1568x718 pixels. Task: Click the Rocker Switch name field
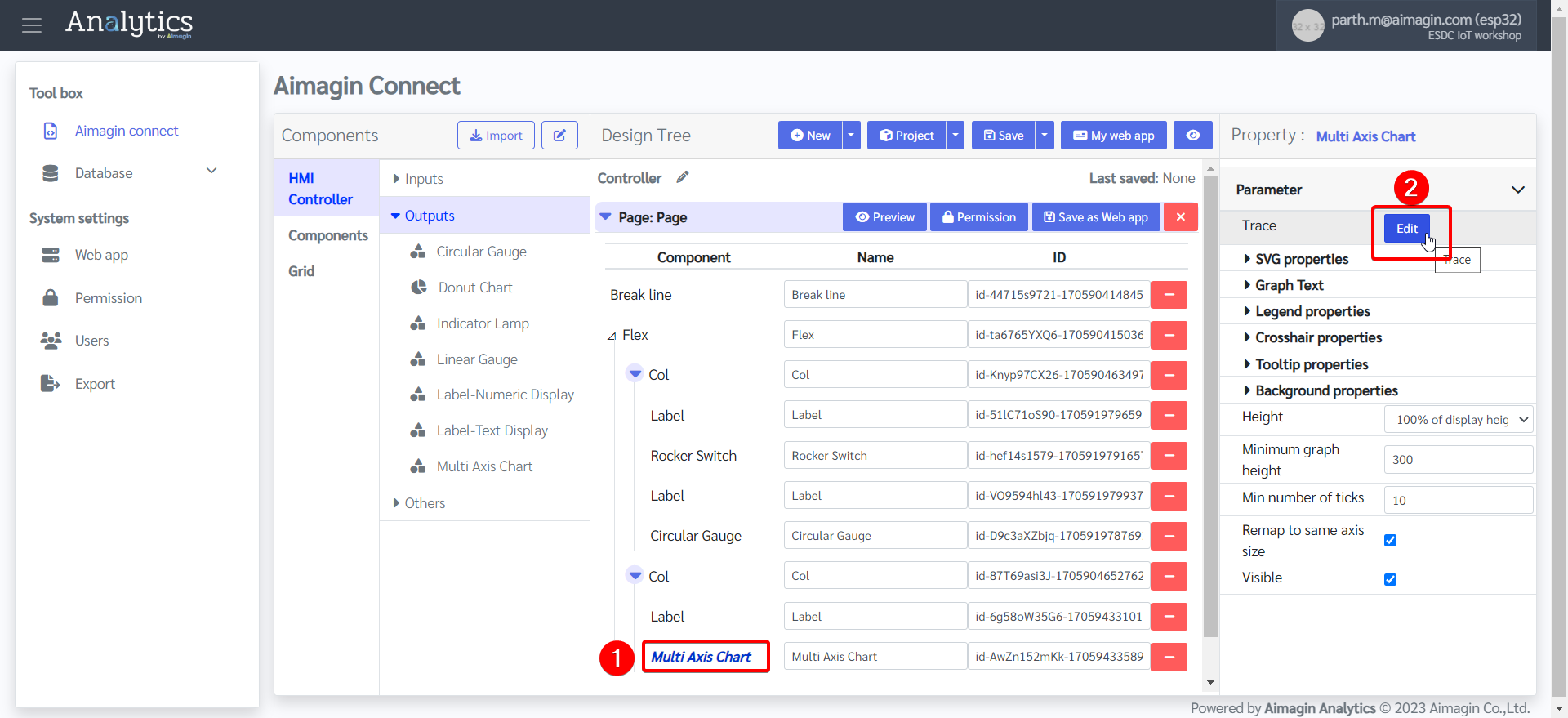click(875, 456)
